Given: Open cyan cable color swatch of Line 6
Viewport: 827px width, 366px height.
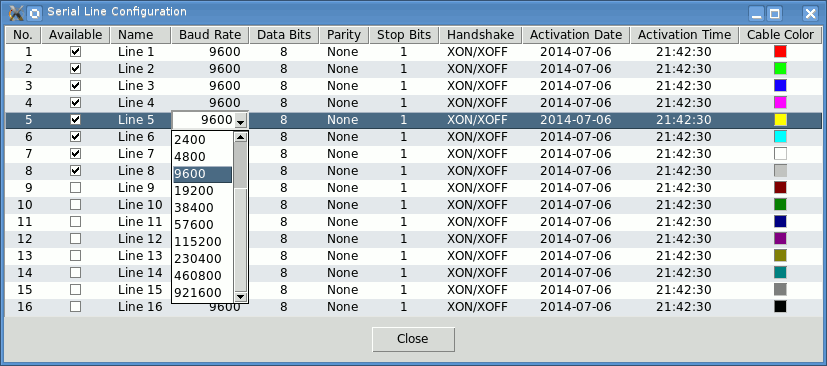Looking at the screenshot, I should pos(780,137).
